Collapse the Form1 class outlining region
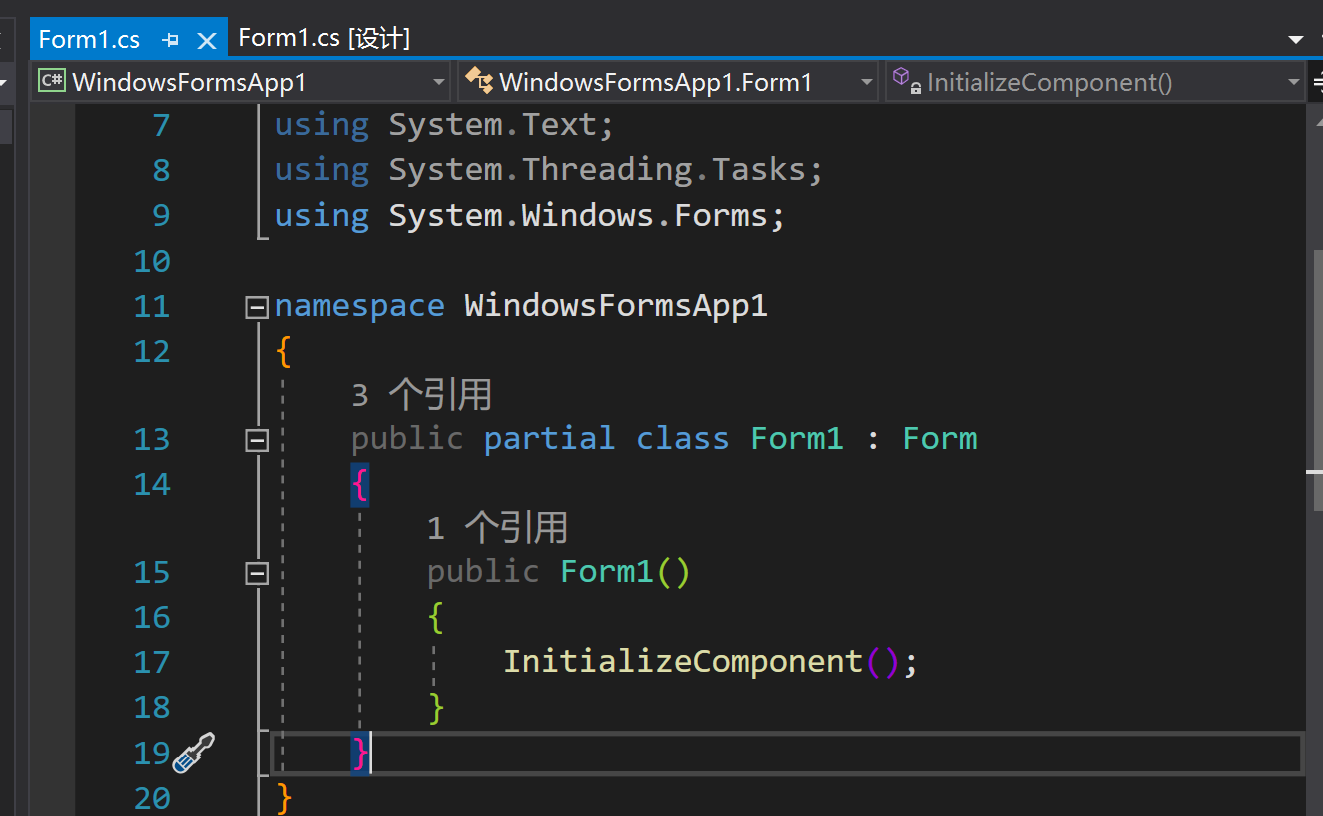Screen dimensions: 1323x816 [257, 440]
